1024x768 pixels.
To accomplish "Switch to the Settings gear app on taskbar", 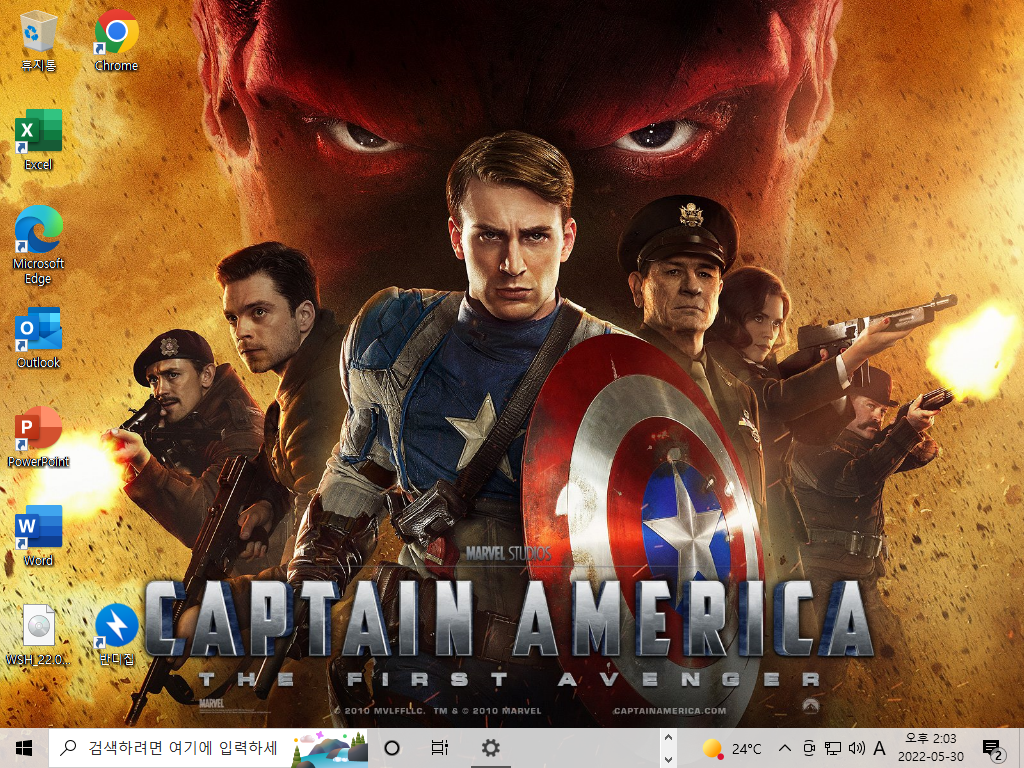I will point(490,748).
